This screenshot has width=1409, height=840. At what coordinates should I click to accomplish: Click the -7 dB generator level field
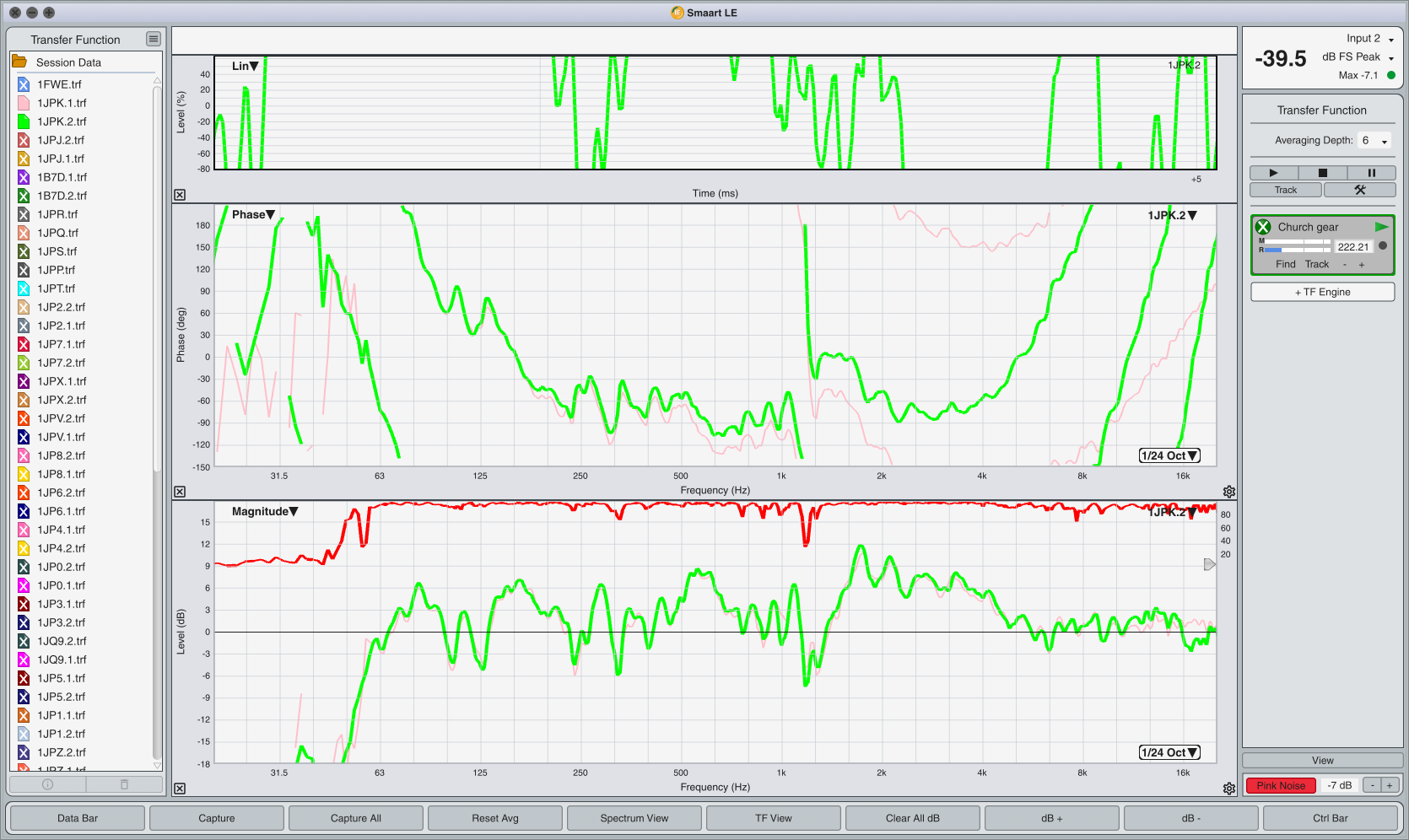click(1339, 785)
